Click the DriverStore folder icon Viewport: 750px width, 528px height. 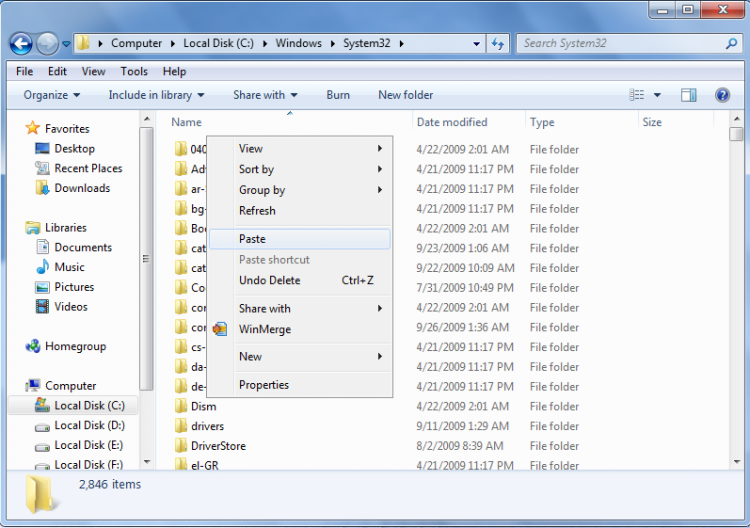(x=181, y=445)
